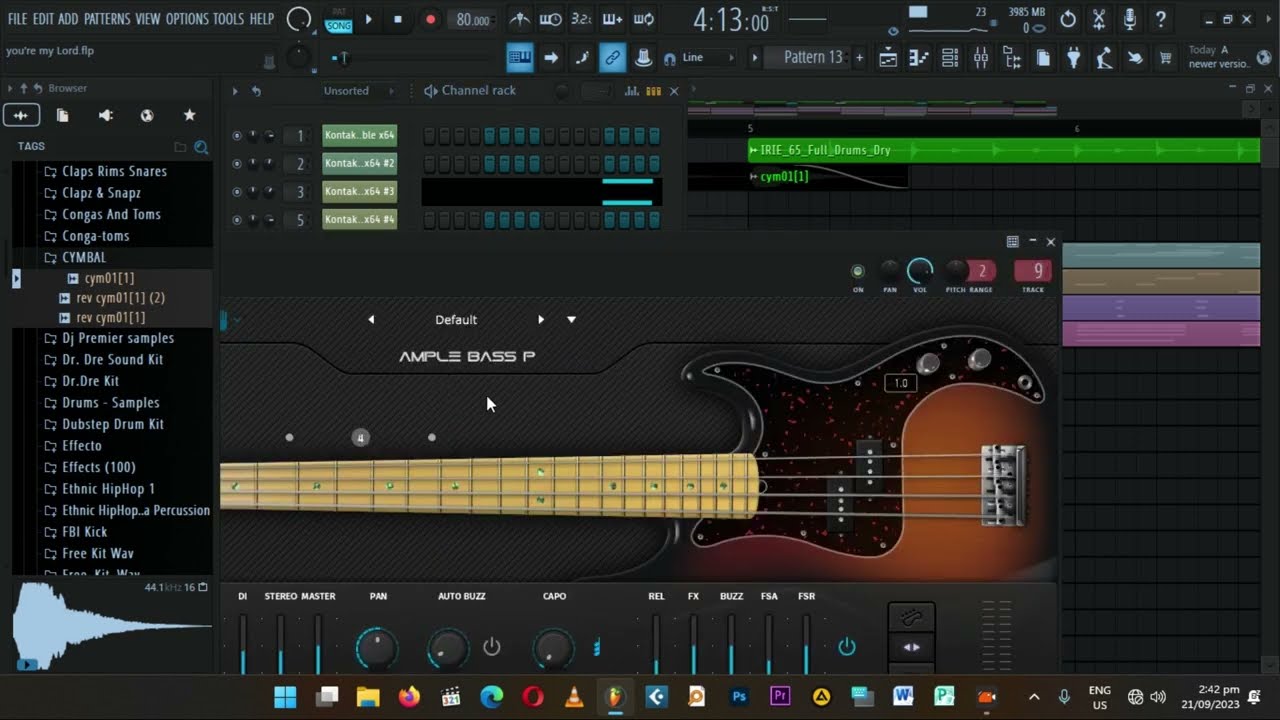Open the plugin picker plug icon
Viewport: 1280px width, 720px height.
pyautogui.click(x=1073, y=58)
